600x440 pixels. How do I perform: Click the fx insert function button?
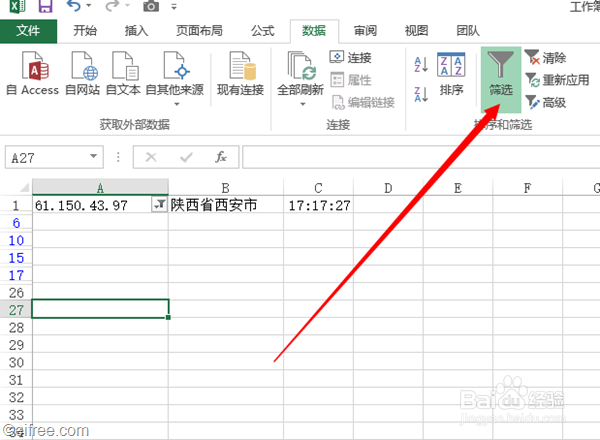pyautogui.click(x=221, y=157)
